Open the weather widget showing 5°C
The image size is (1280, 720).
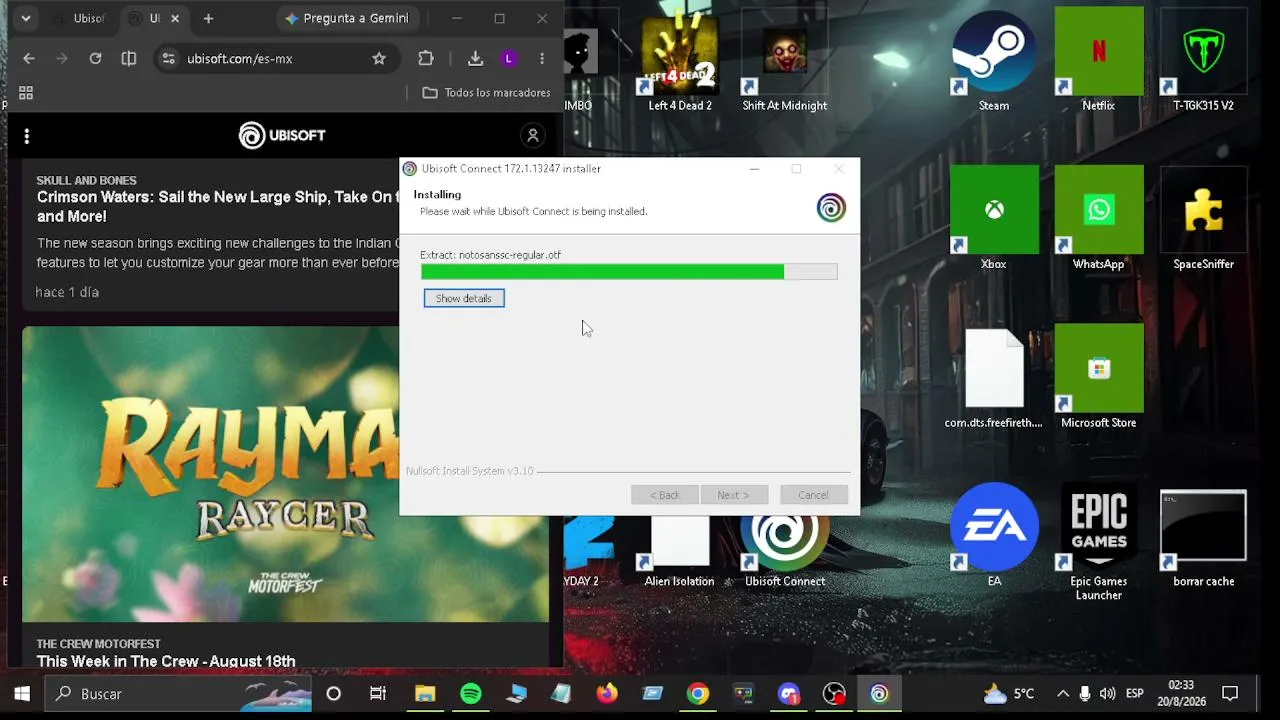tap(1009, 694)
